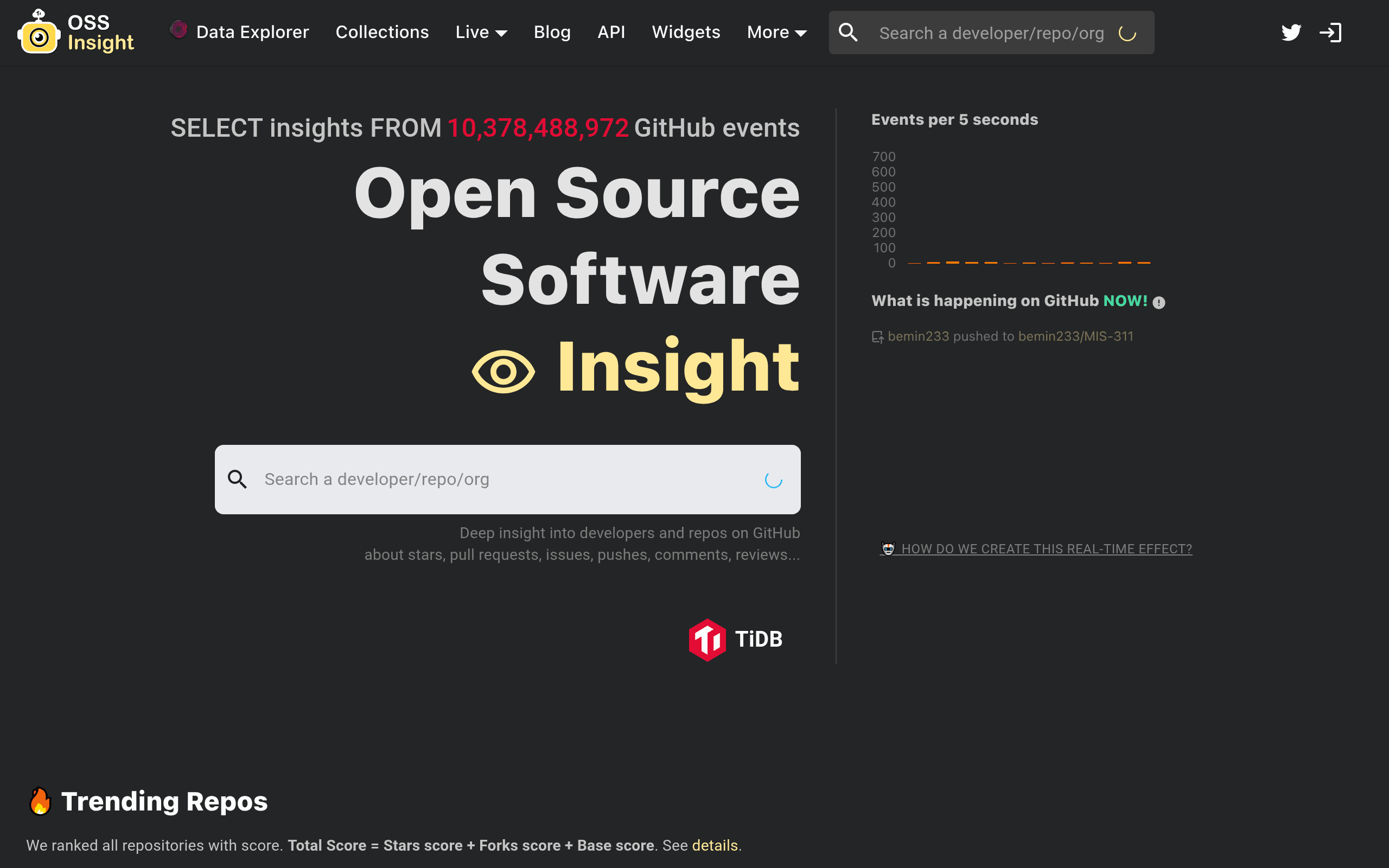
Task: Click the yellow eye icon beside Insight
Action: point(504,372)
